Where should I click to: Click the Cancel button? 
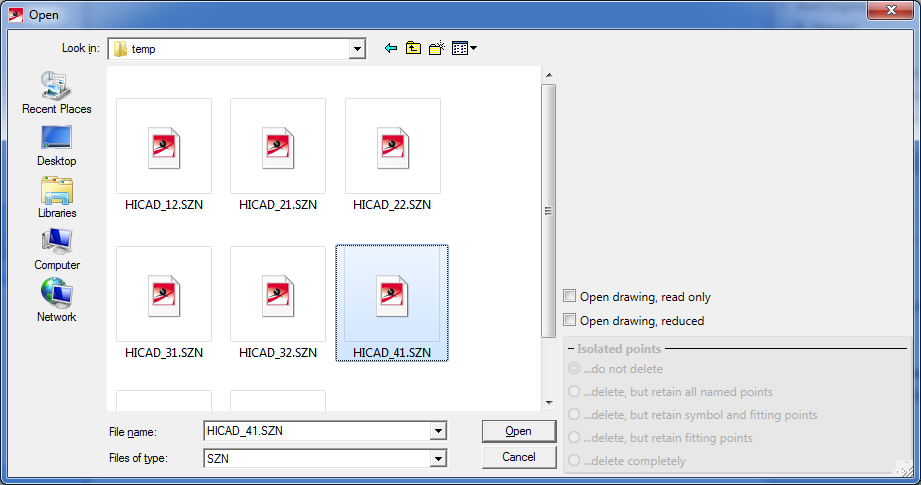(x=519, y=457)
